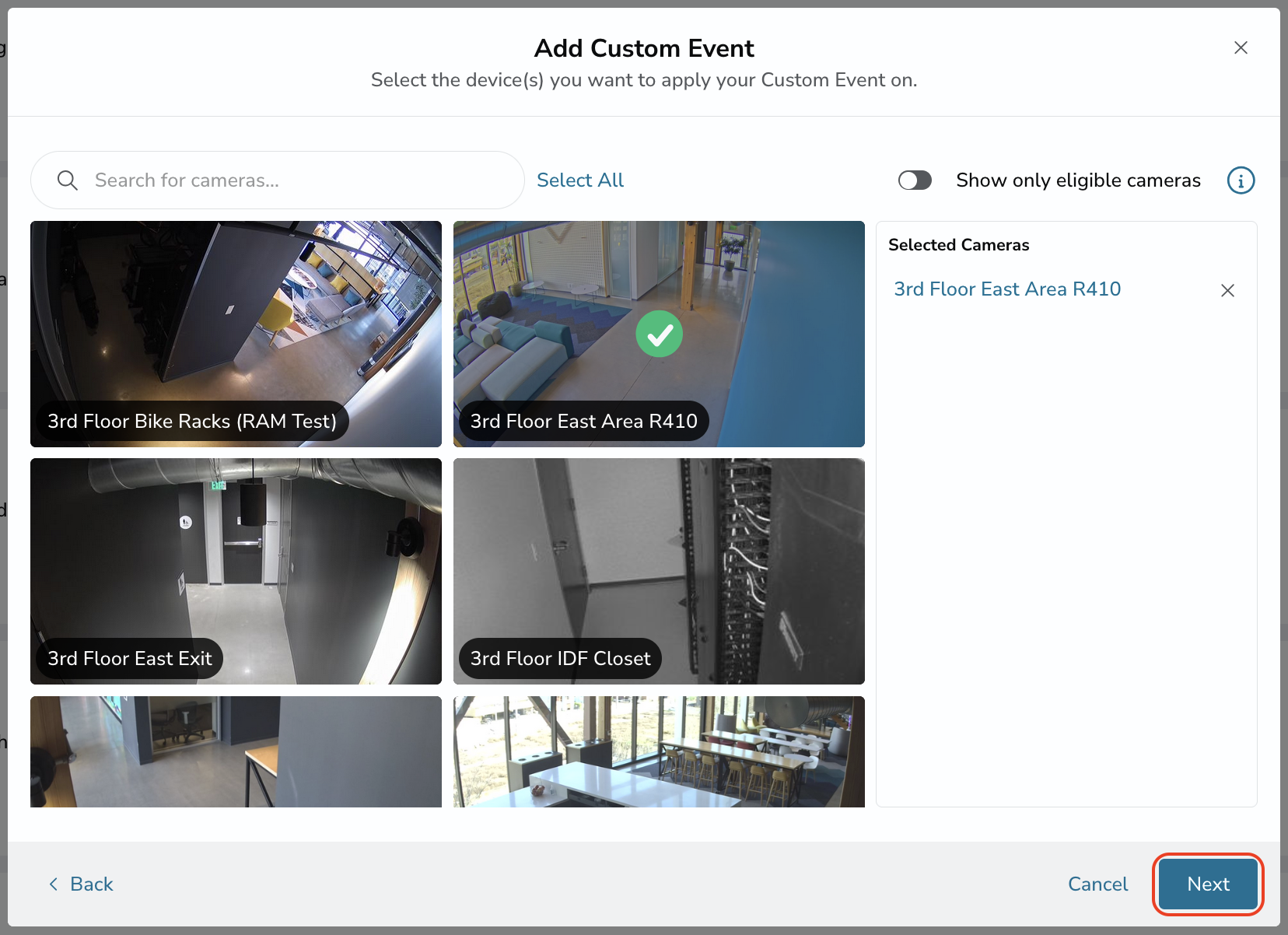Click the Show only eligible cameras text
Screen dimensions: 1288x935
pos(1078,180)
